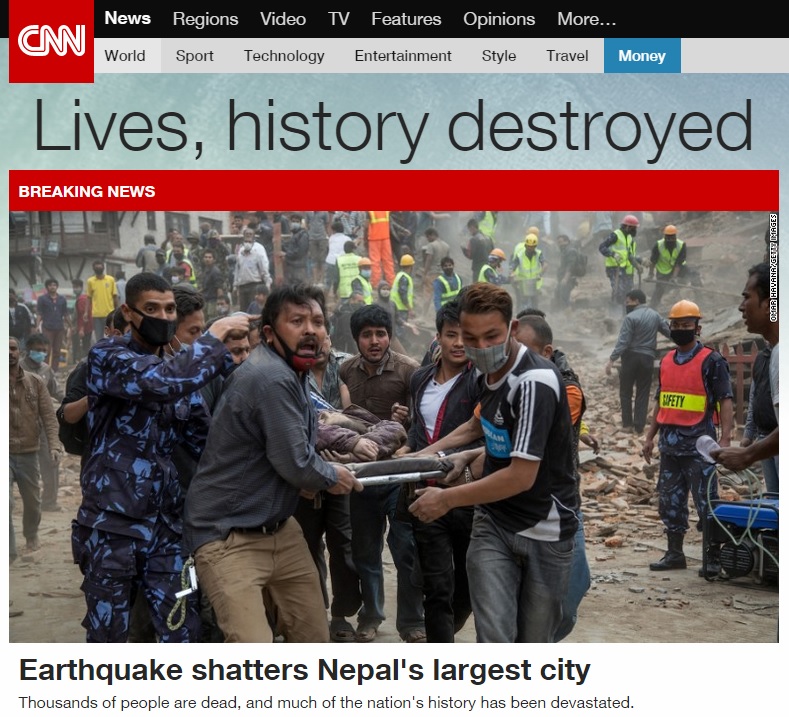Click the 'Lives, history destroyed' headline
Screen dimensions: 789x717
(x=392, y=127)
